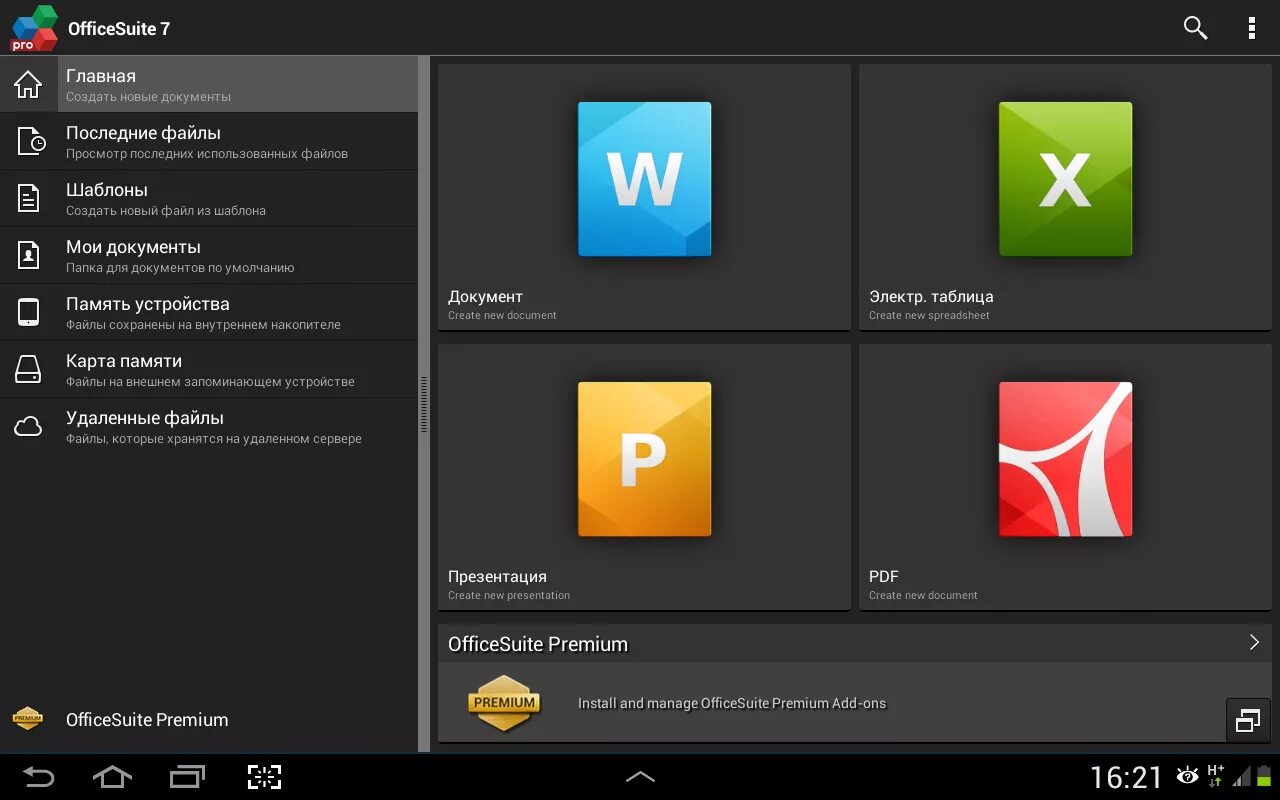Open Память устройства
1280x800 pixels.
209,312
